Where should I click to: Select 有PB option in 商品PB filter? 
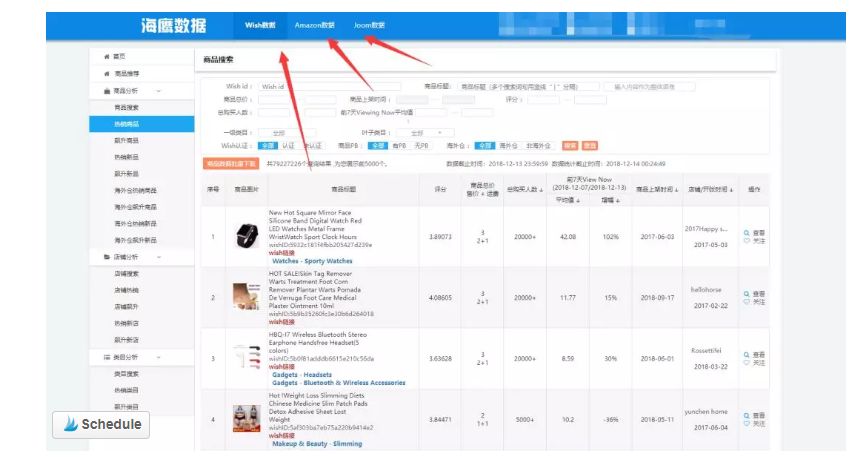(399, 146)
